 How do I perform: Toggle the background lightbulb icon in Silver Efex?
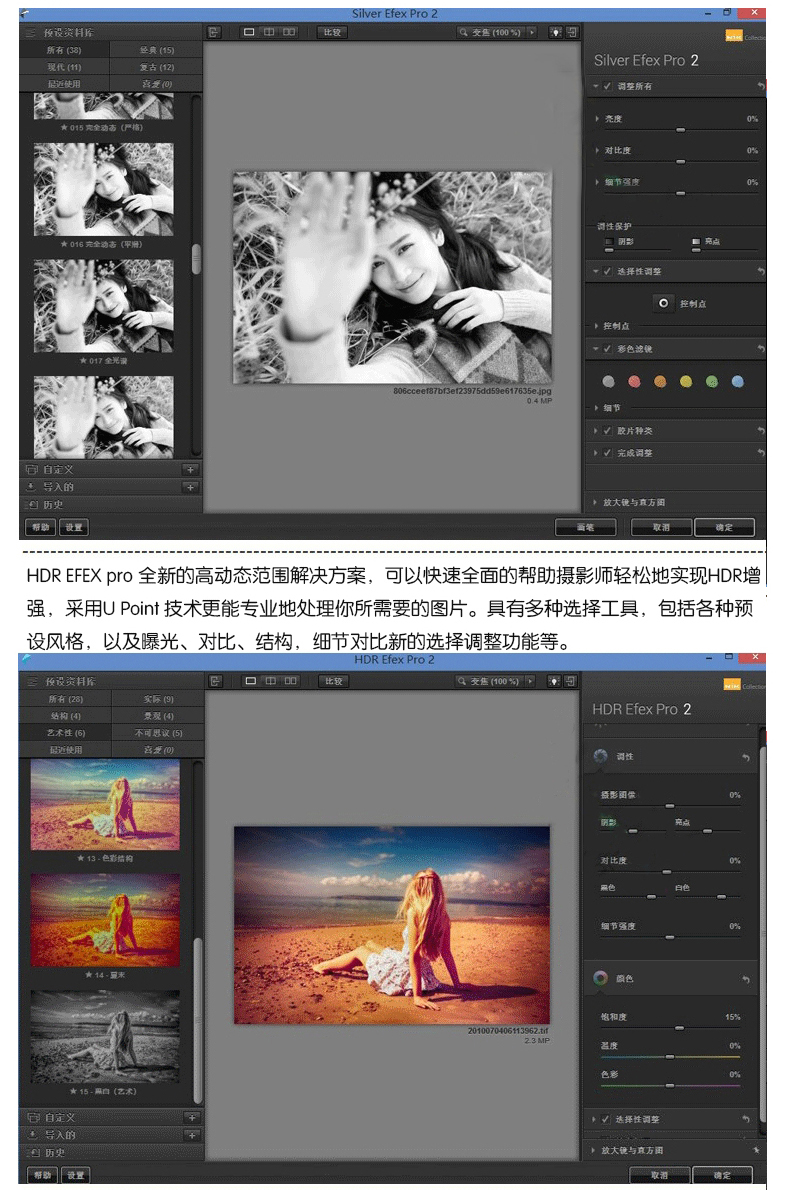(556, 33)
